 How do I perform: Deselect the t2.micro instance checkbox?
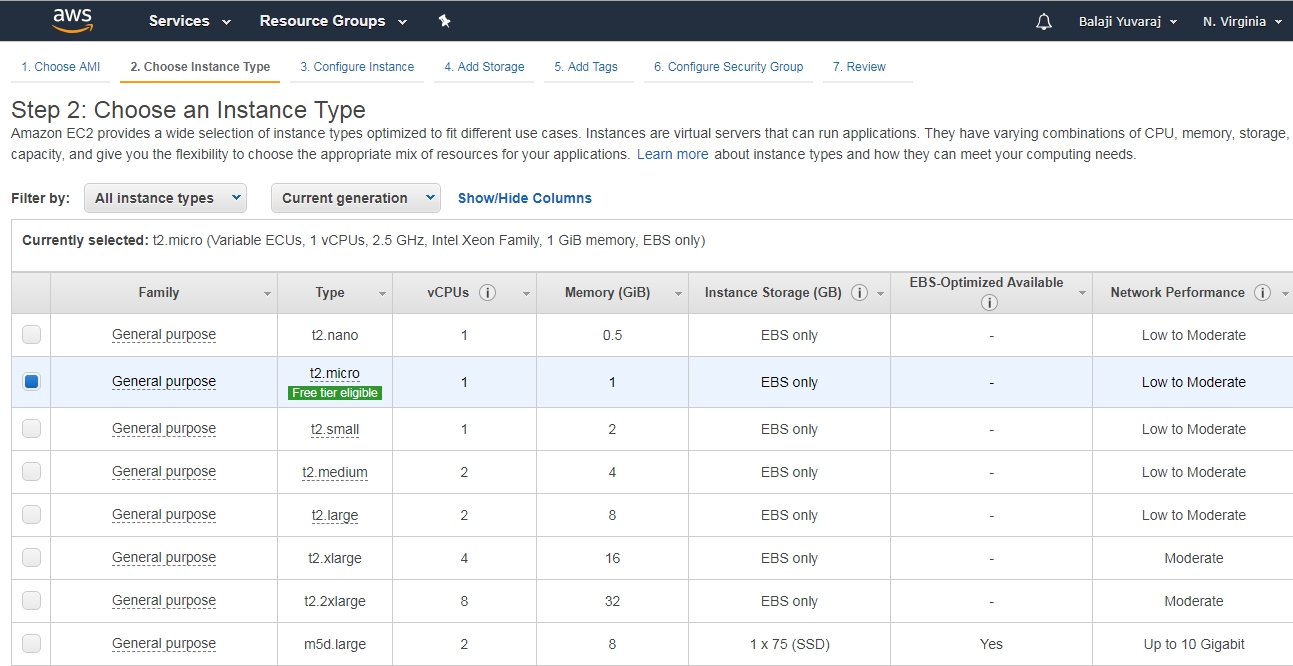(32, 382)
